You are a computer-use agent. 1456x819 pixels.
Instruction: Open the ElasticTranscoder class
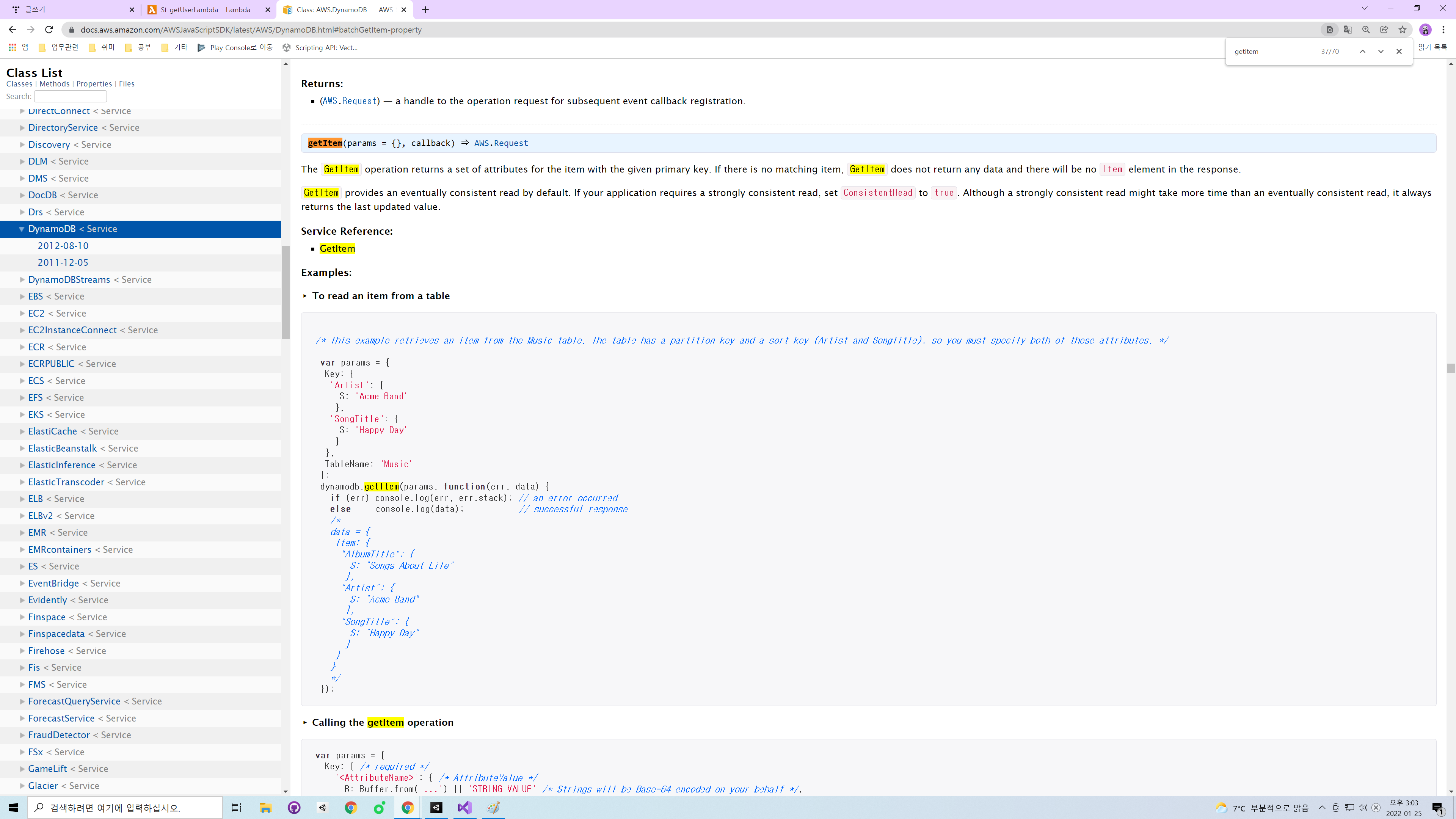click(66, 482)
